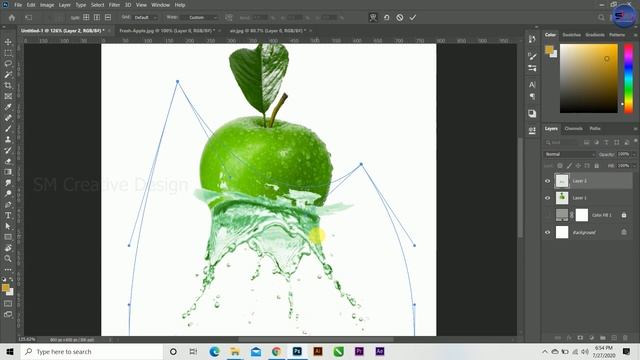The width and height of the screenshot is (640, 360).
Task: Open the Paragraph panel icon
Action: (x=532, y=97)
